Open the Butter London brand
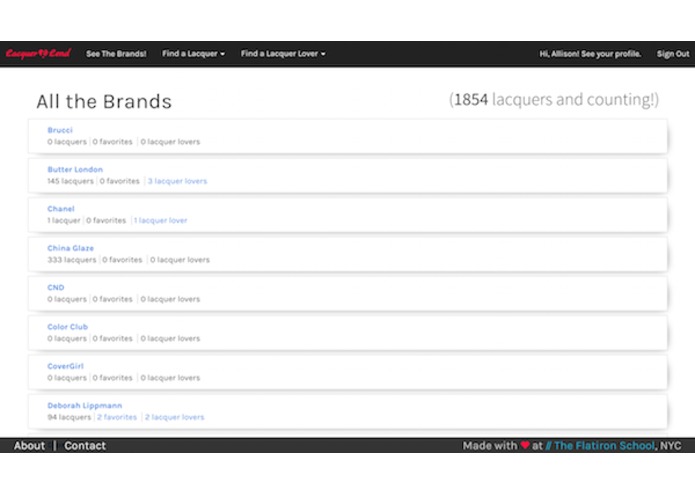695x494 pixels. 75,170
